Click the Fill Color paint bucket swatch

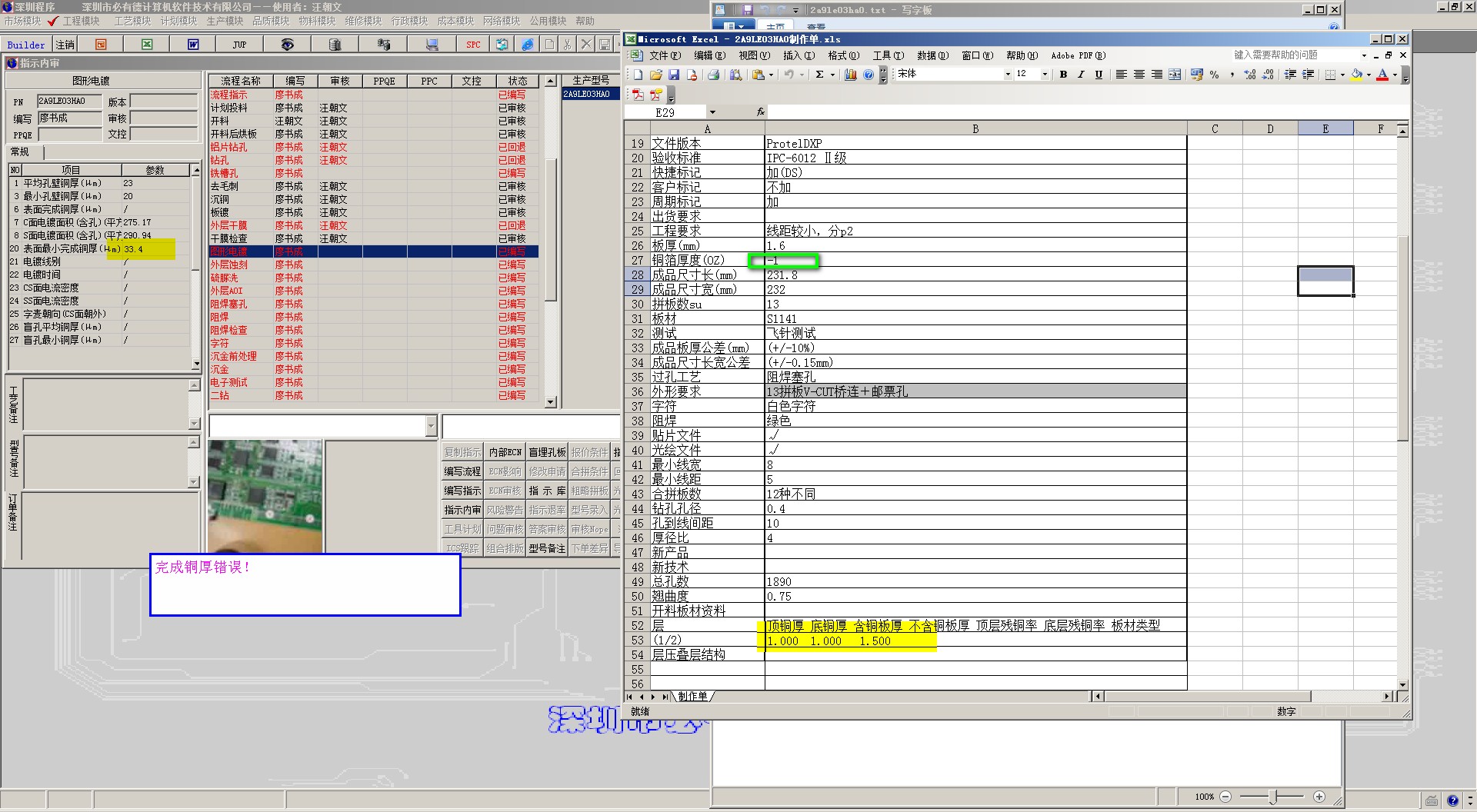coord(1357,75)
